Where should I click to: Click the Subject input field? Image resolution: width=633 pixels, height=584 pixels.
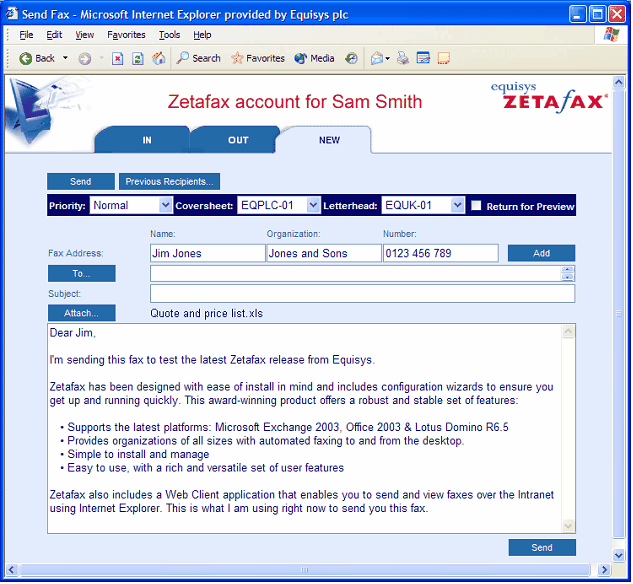pyautogui.click(x=362, y=294)
